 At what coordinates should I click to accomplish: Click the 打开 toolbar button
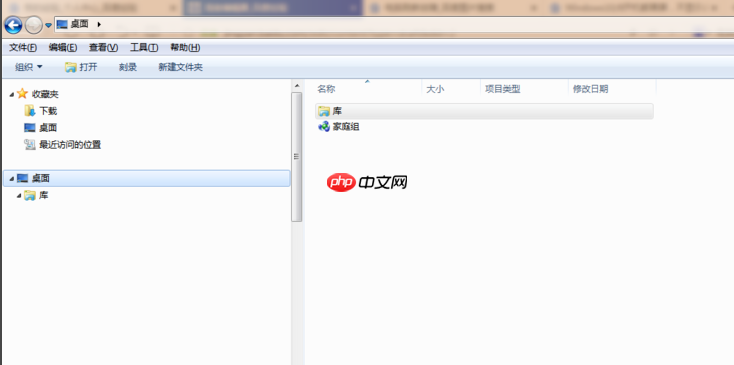pyautogui.click(x=81, y=67)
